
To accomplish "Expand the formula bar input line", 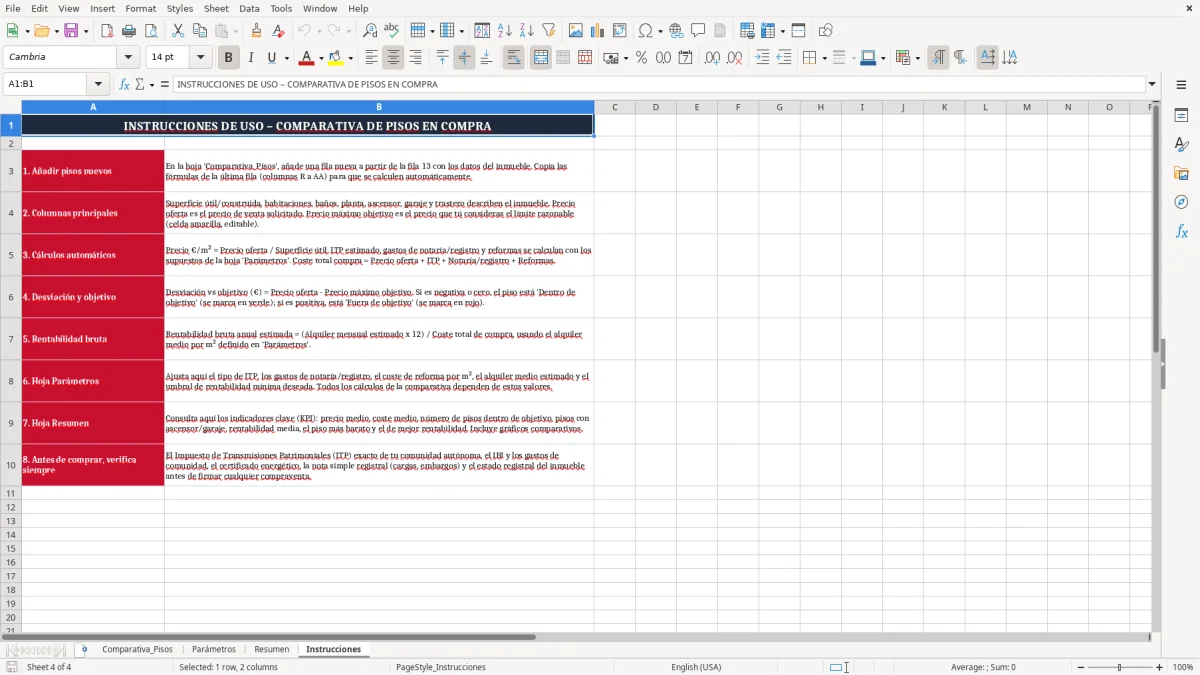I will click(1152, 84).
